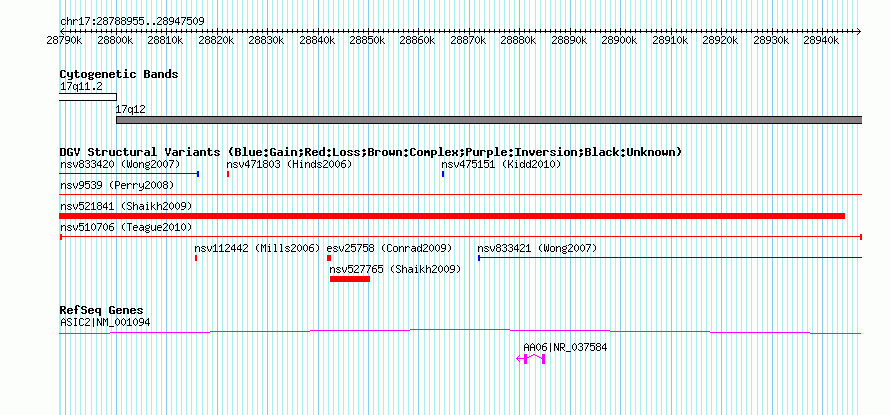This screenshot has width=890, height=415.
Task: Click the 28880k ruler tick label
Action: click(519, 41)
